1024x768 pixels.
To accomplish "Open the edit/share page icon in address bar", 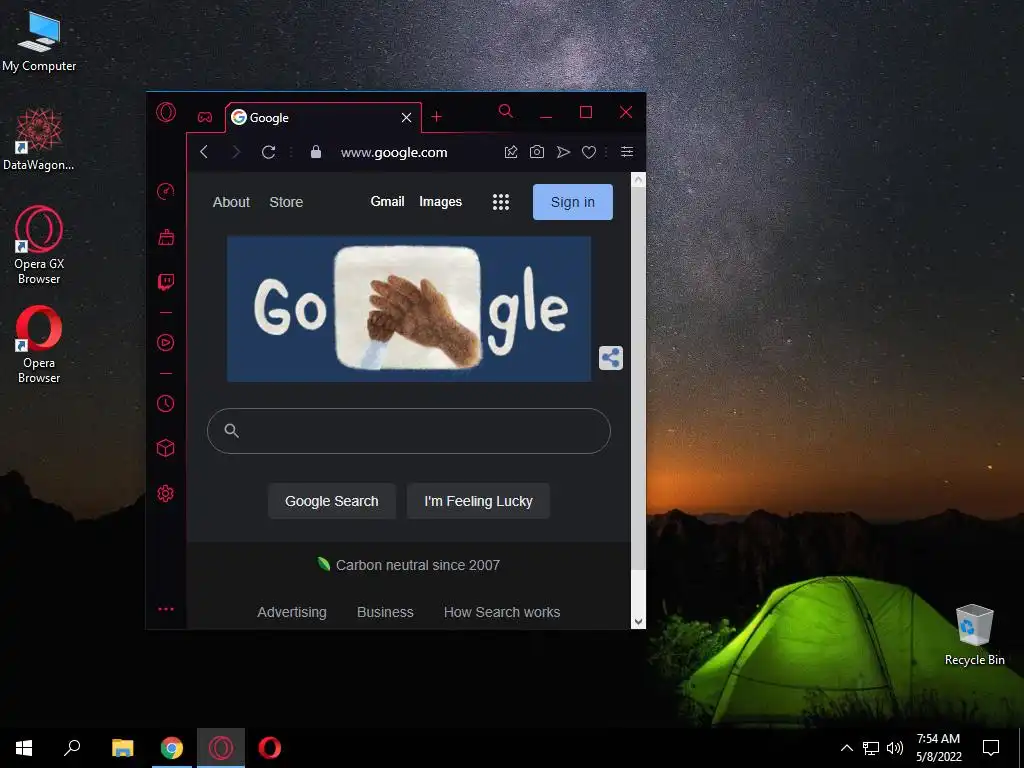I will click(x=511, y=152).
